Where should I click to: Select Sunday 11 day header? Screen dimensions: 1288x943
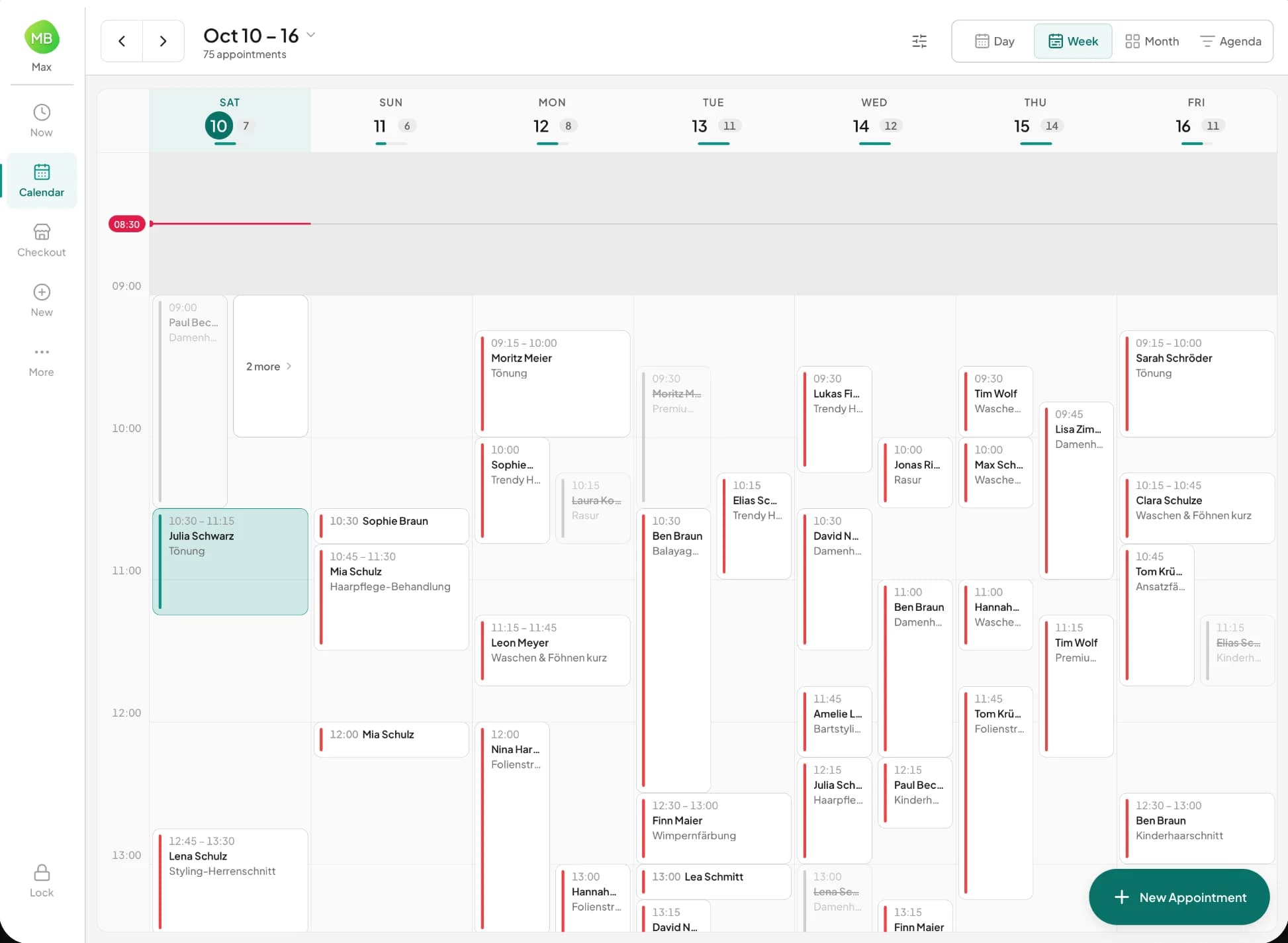tap(391, 120)
